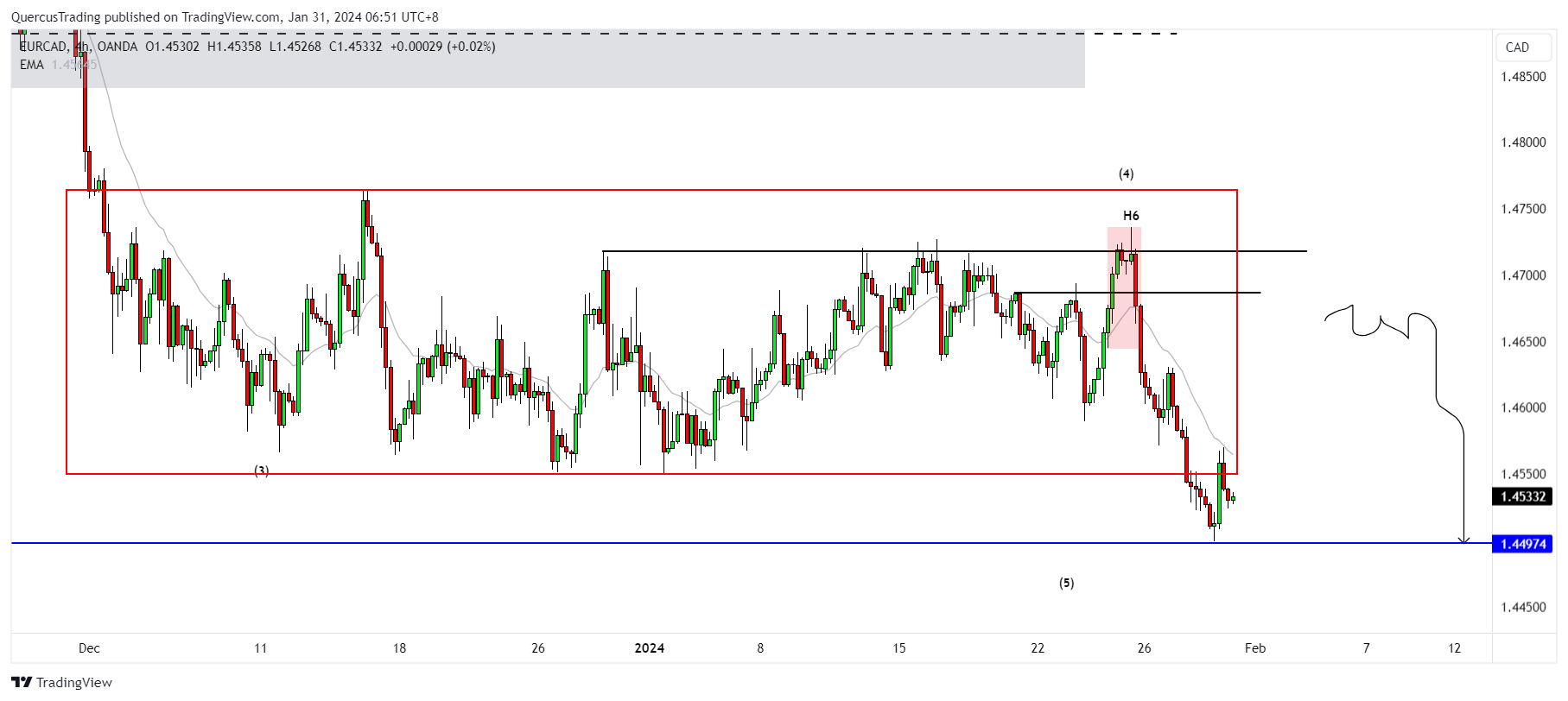Click the 1.44500 price axis value
The width and height of the screenshot is (1568, 701).
1523,607
